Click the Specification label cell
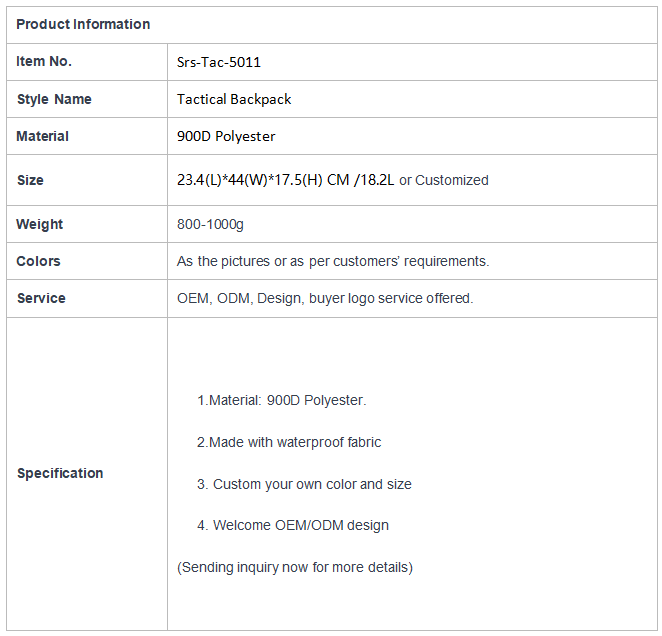The image size is (662, 636). click(87, 474)
